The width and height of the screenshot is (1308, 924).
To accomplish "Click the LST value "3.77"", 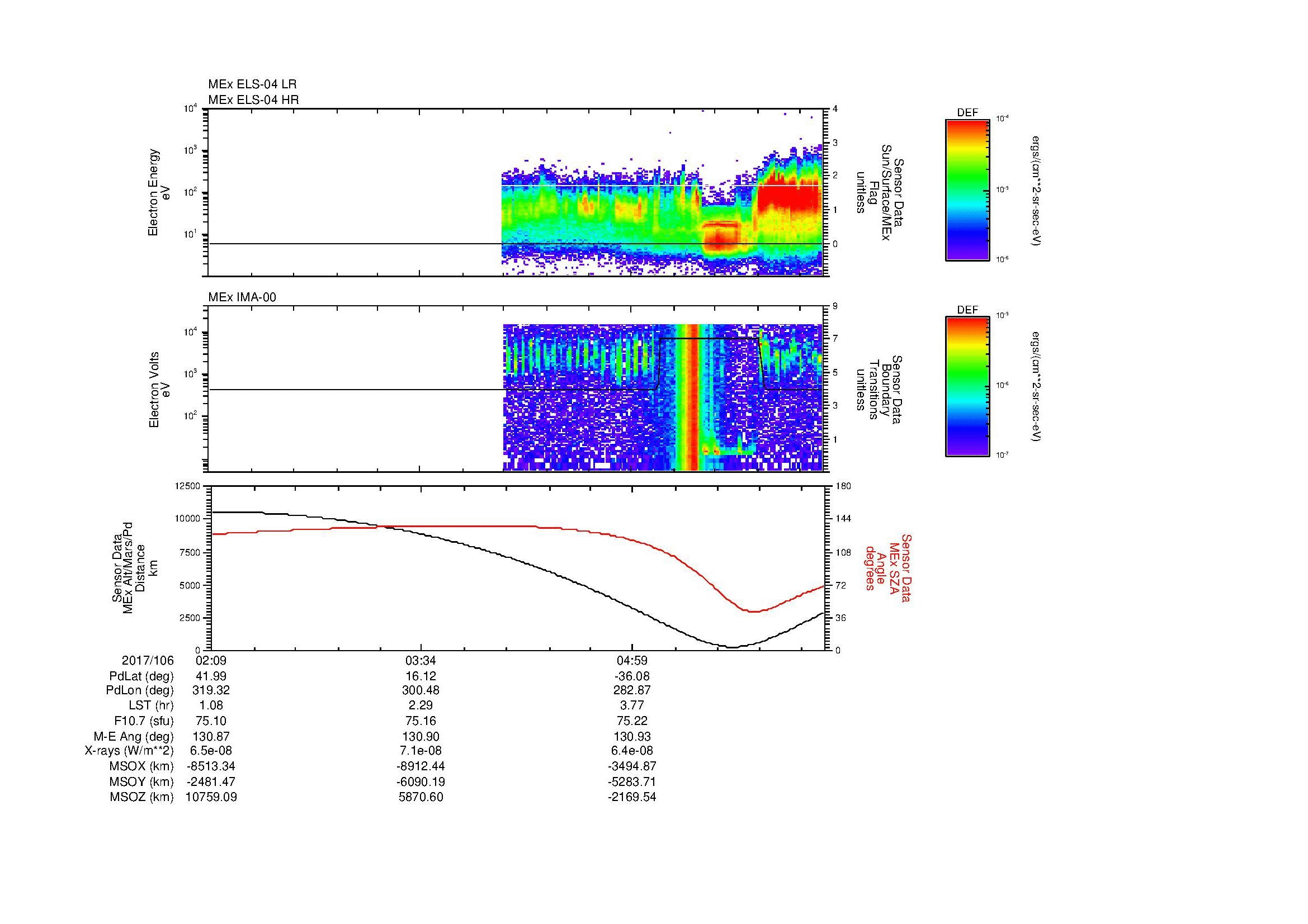I will click(632, 705).
